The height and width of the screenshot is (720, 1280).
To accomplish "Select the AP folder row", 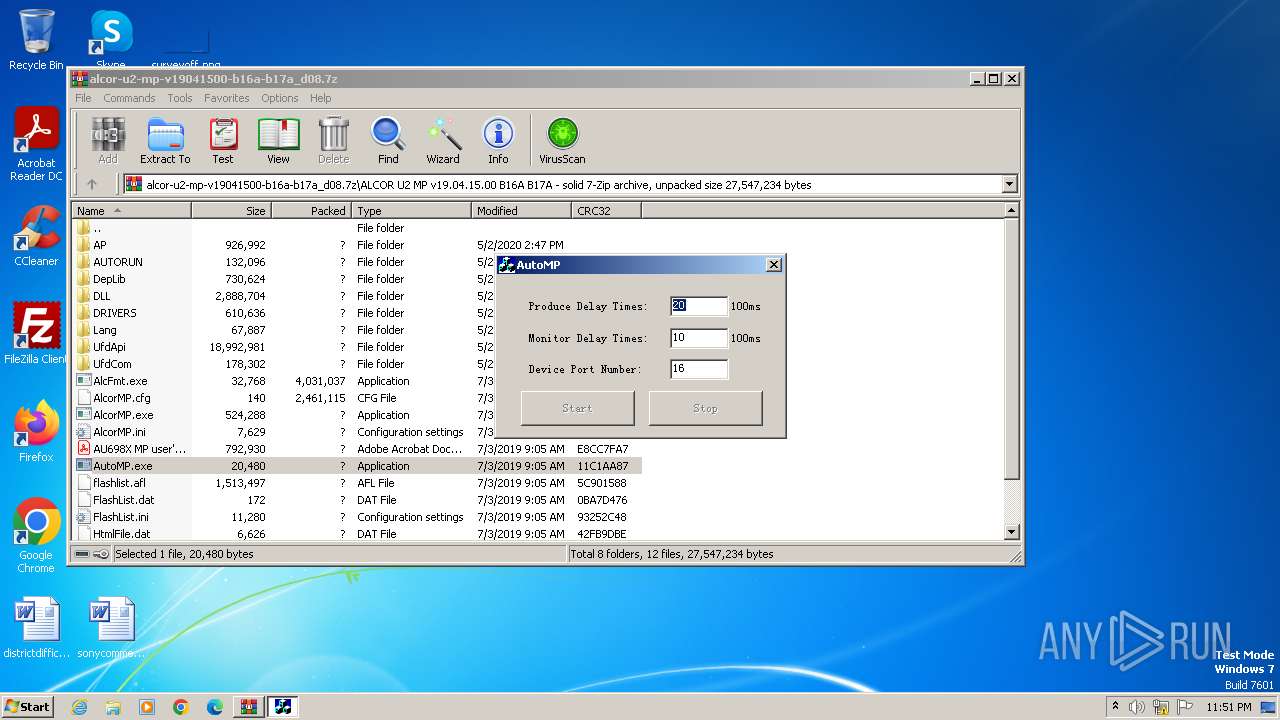I will (358, 245).
